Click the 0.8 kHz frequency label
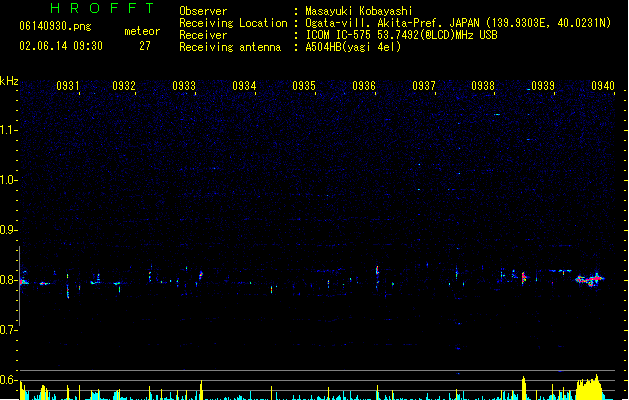Image resolution: width=629 pixels, height=400 pixels. pos(8,280)
